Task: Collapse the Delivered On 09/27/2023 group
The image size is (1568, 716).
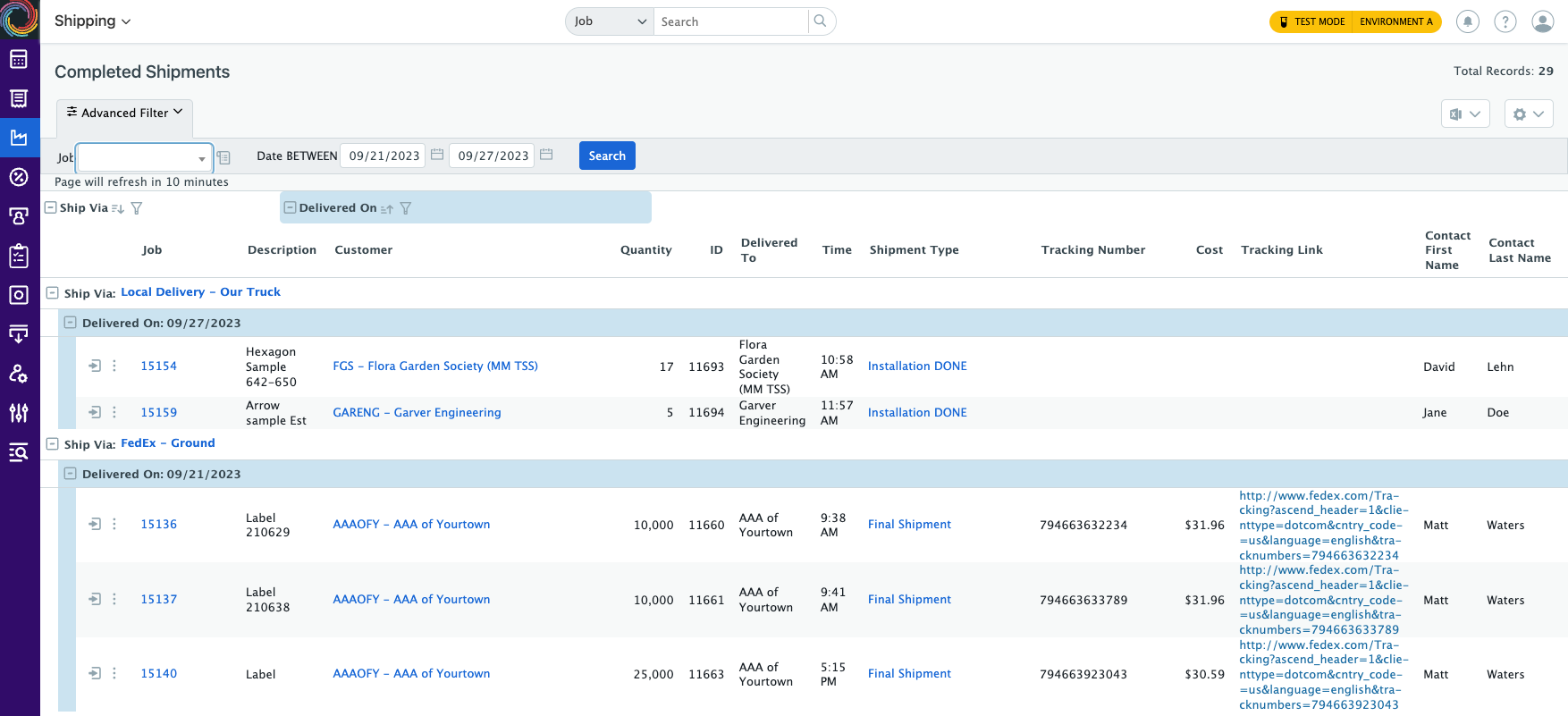Action: (x=70, y=323)
